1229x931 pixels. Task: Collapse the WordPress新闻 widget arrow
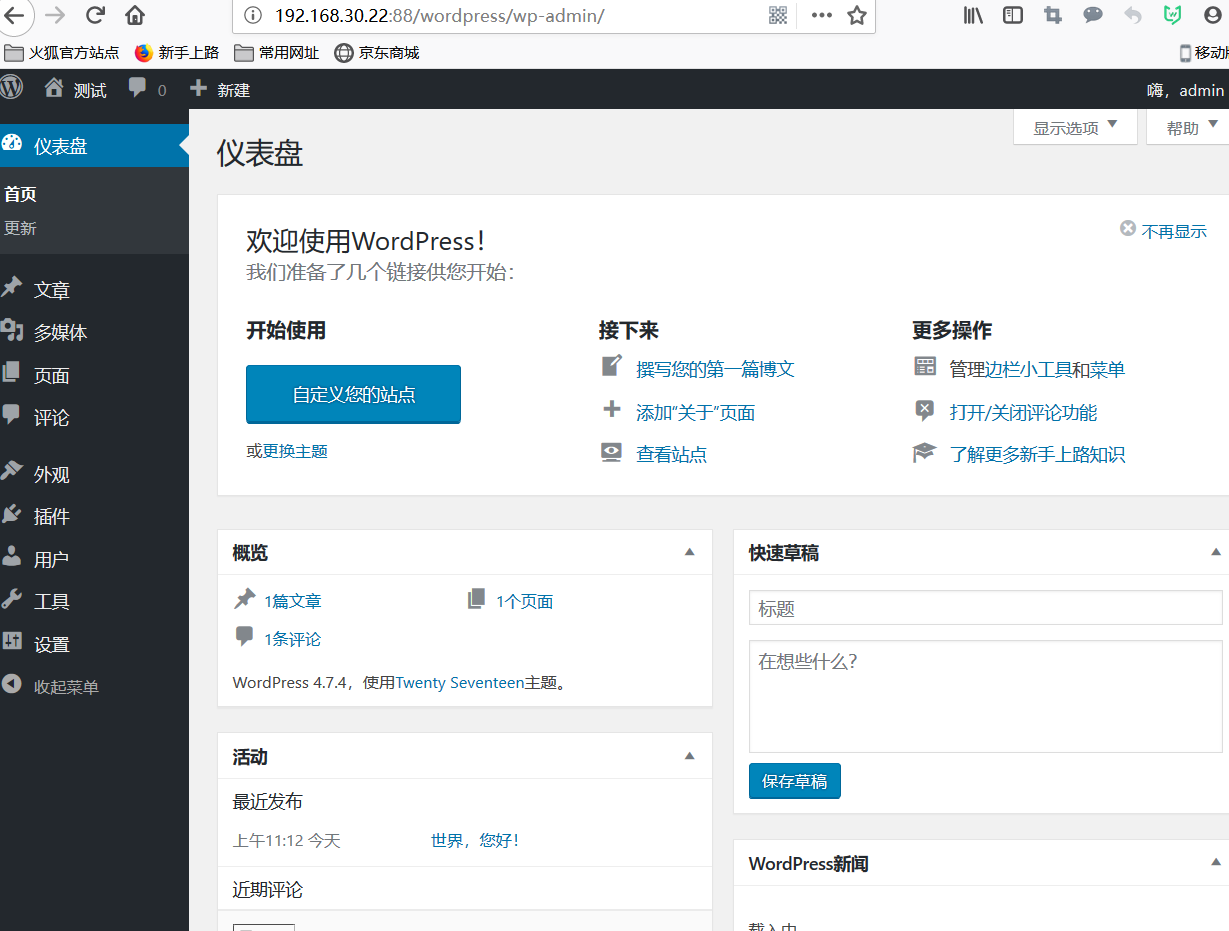1216,862
